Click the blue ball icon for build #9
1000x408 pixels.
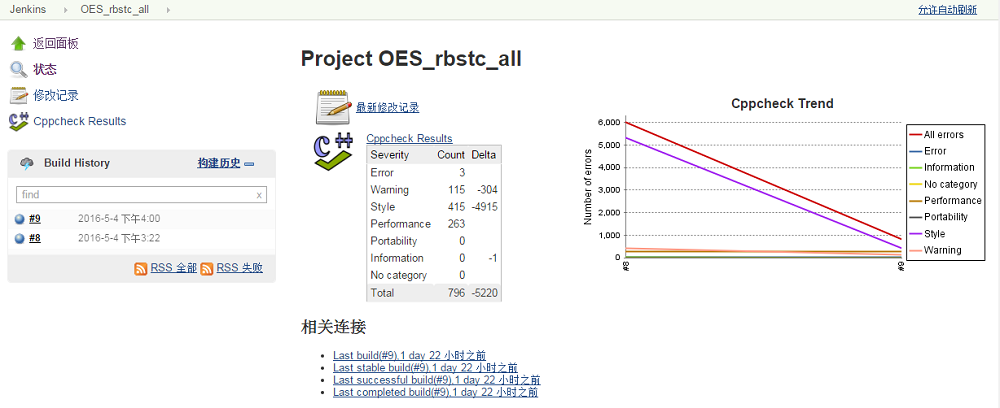[20, 219]
